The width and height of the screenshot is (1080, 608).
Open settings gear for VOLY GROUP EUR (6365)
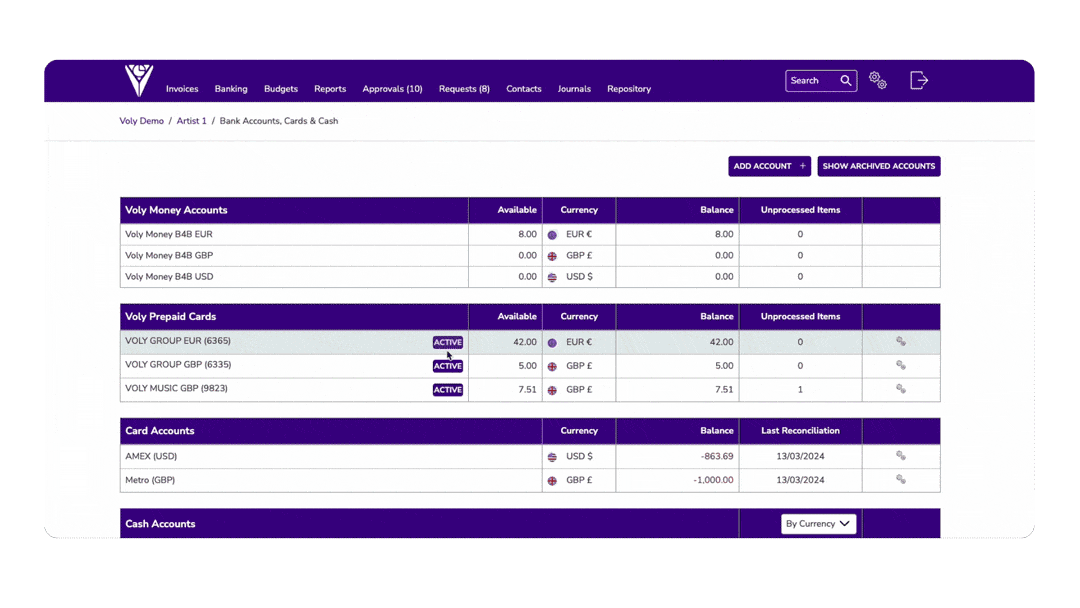(x=901, y=342)
